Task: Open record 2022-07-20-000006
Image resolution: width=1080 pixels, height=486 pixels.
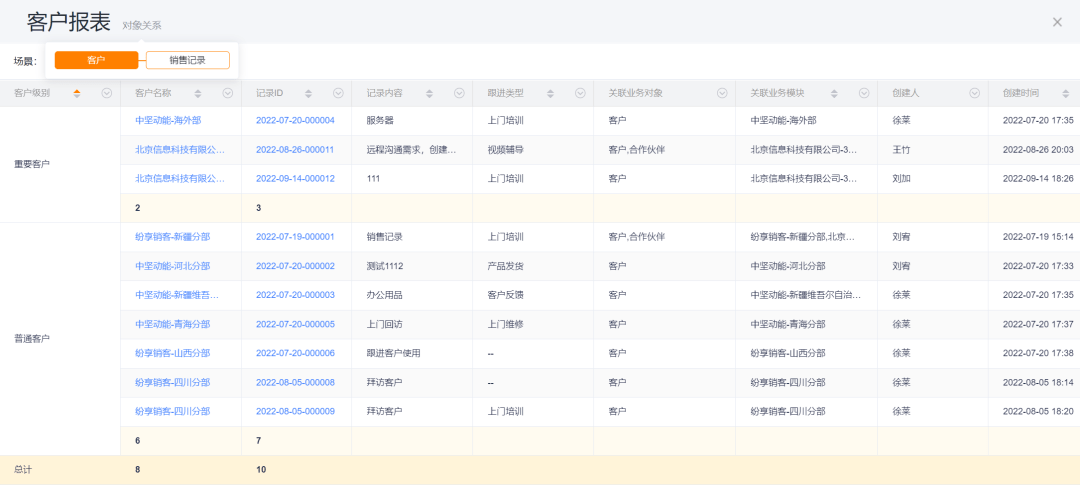Action: [x=295, y=353]
